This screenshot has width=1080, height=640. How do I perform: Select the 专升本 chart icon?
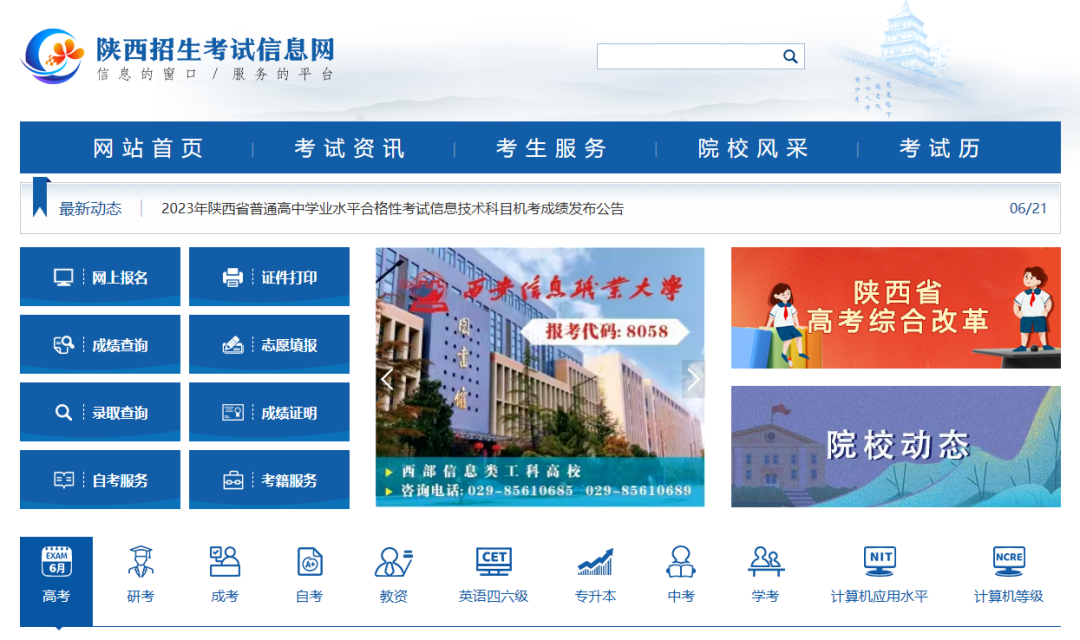pyautogui.click(x=595, y=562)
